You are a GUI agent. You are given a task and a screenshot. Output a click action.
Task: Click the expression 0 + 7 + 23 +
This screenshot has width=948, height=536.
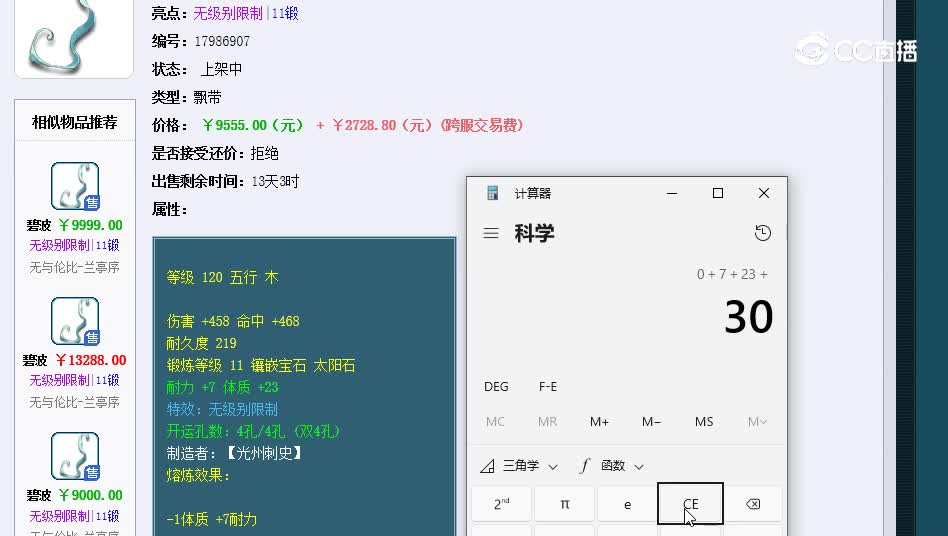tap(732, 274)
